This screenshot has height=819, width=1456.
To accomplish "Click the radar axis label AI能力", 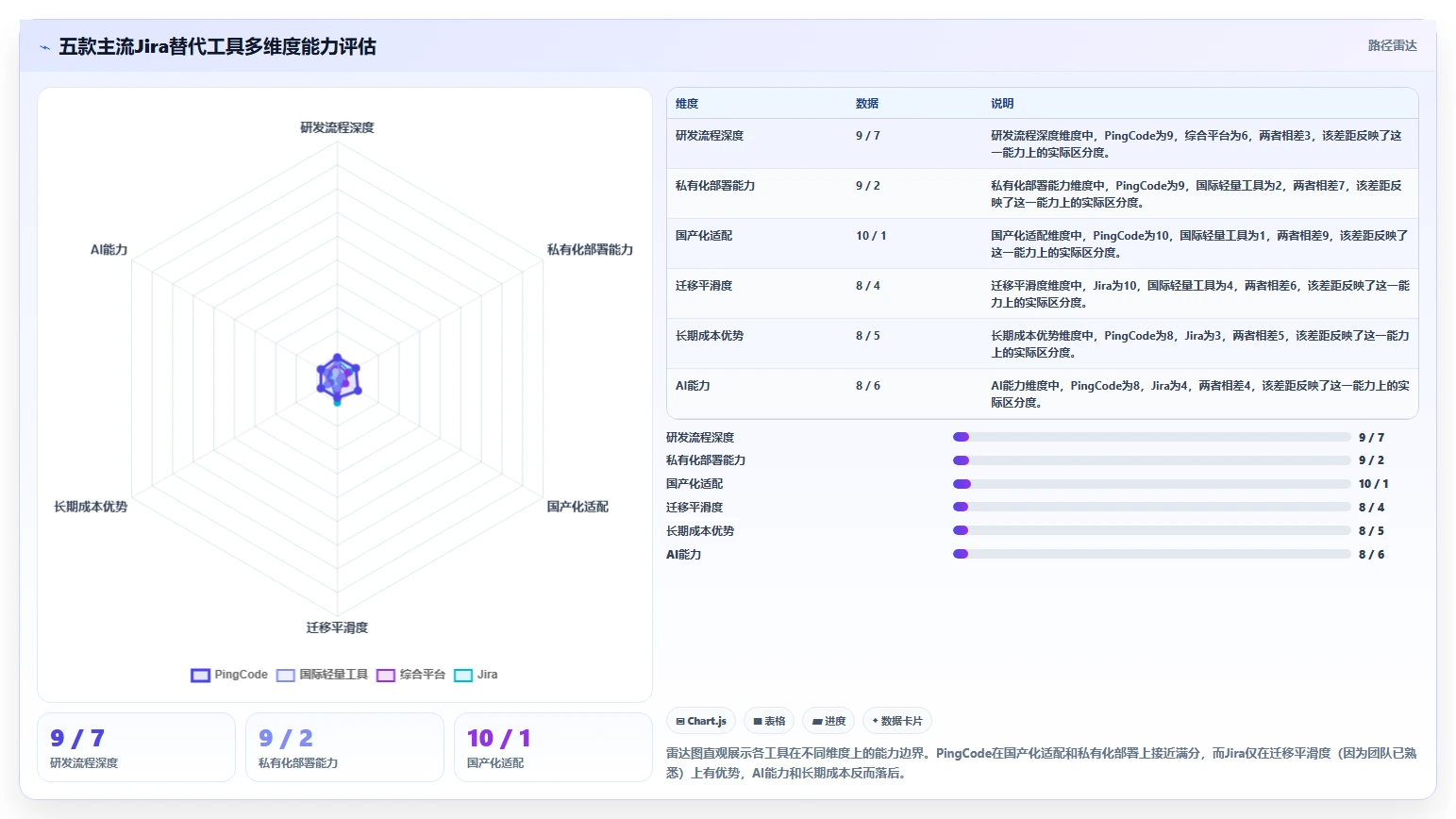I will [x=109, y=250].
